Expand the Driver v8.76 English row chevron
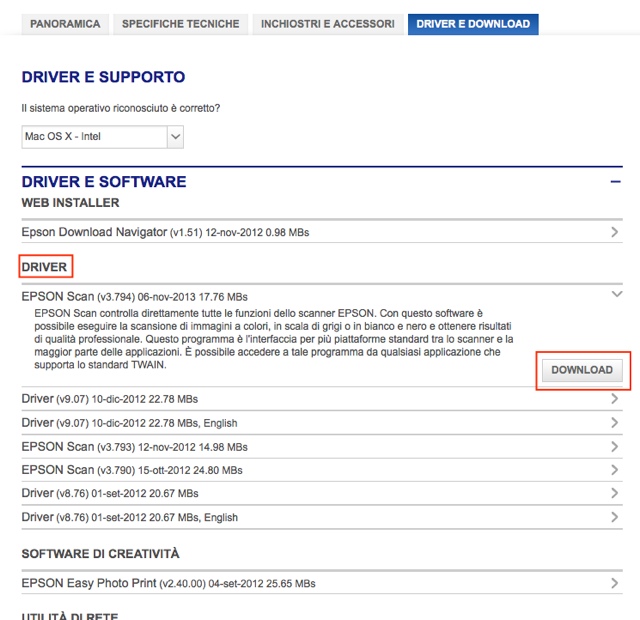640x620 pixels. 615,517
